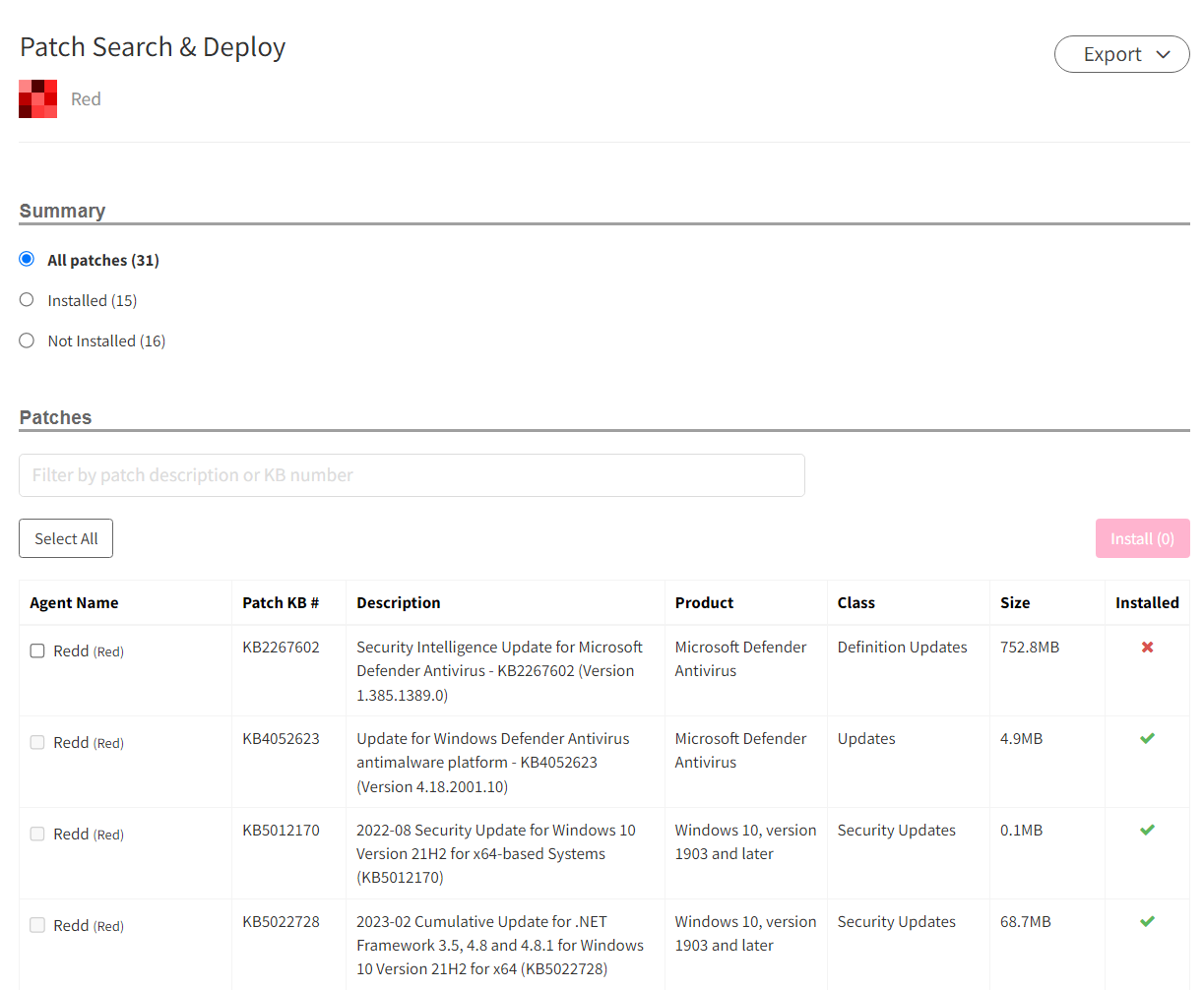Click the Summary section heading
This screenshot has width=1204, height=990.
pyautogui.click(x=62, y=211)
